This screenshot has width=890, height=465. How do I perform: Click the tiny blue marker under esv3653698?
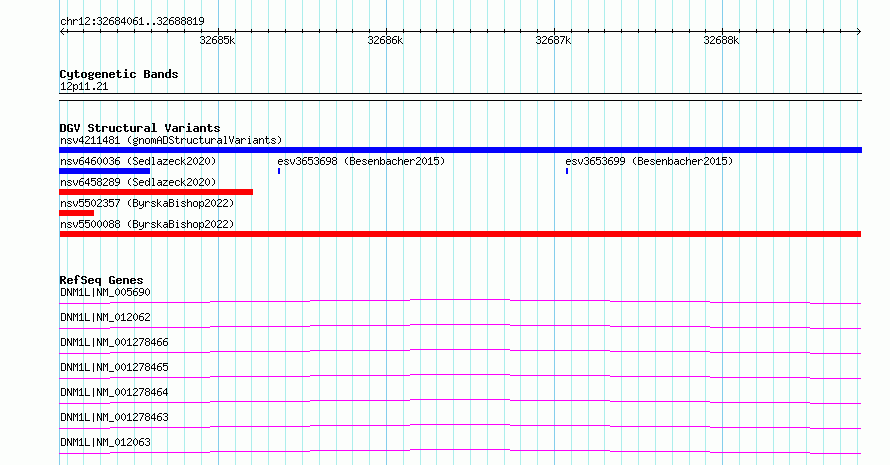[x=279, y=171]
